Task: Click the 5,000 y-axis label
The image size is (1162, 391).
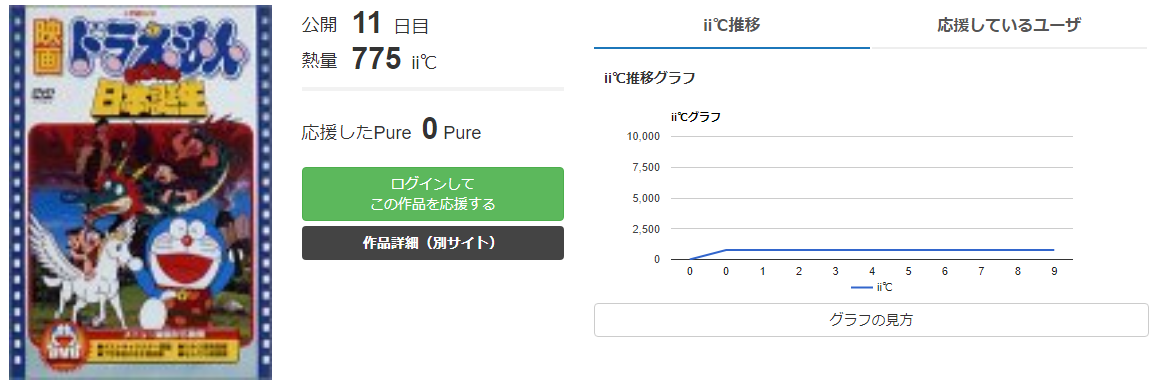Action: click(645, 198)
